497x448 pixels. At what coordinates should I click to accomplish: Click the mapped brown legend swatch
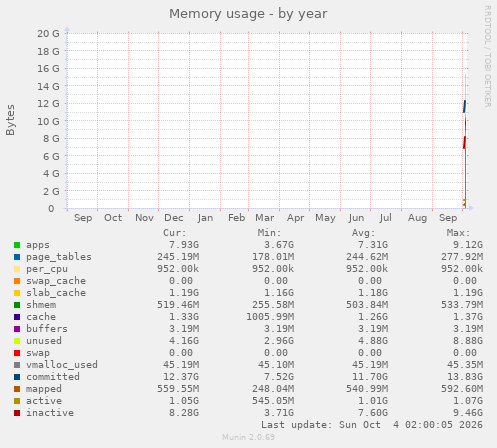[x=17, y=389]
